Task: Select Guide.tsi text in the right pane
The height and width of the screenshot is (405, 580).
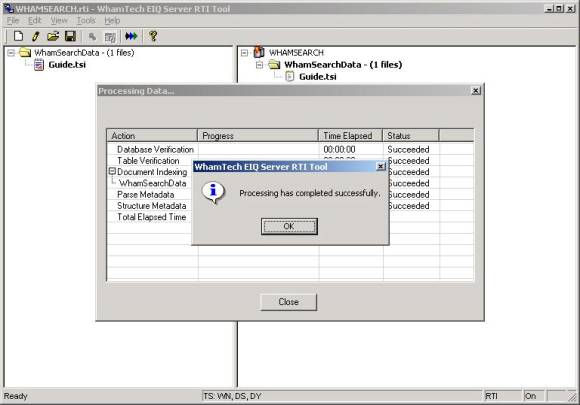Action: pos(318,77)
